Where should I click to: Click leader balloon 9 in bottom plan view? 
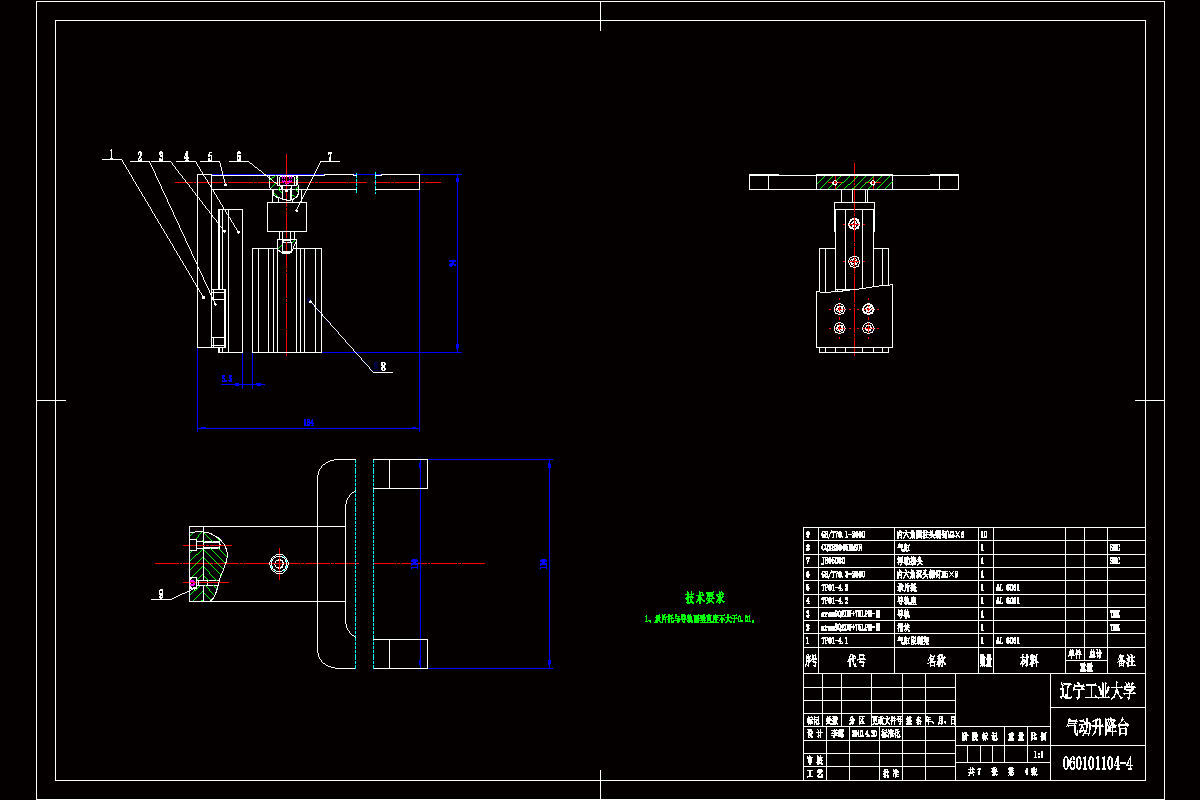[x=160, y=594]
